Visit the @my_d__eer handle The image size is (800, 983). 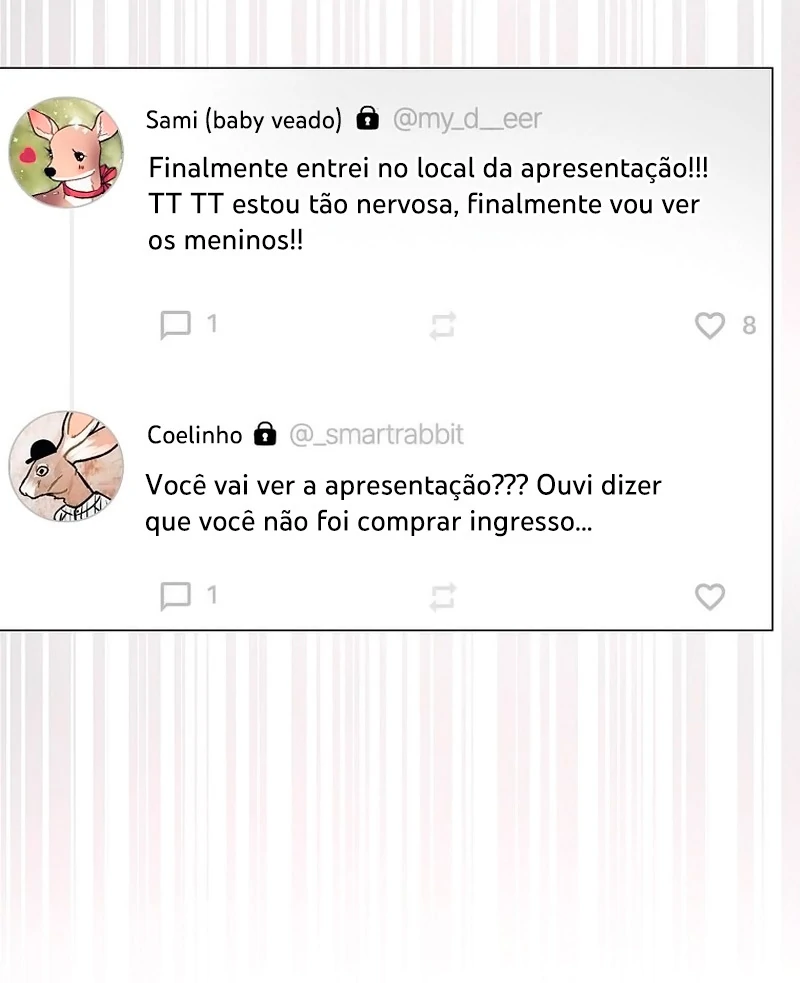[467, 118]
